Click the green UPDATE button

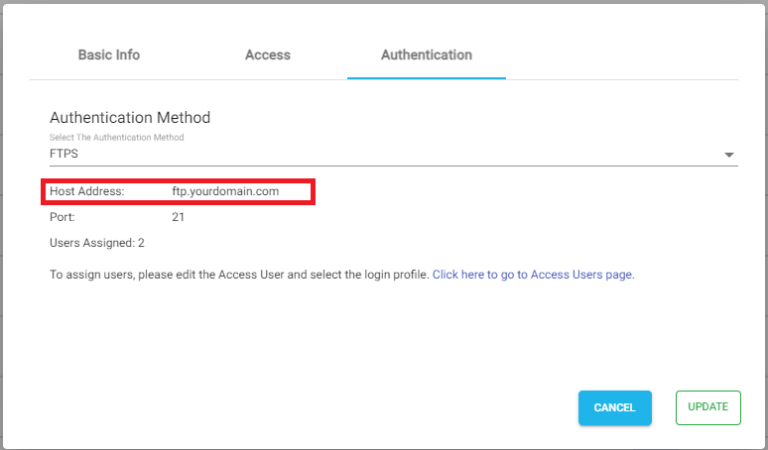tap(708, 407)
